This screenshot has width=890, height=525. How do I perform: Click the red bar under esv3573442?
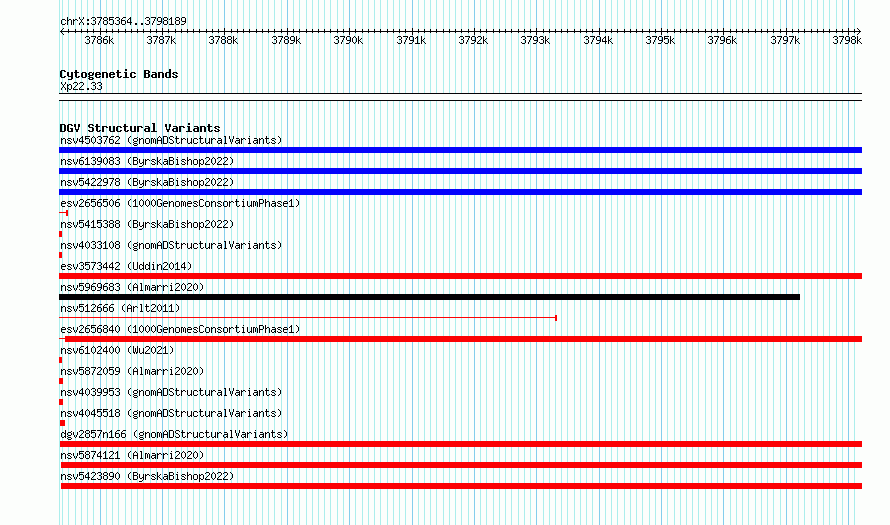point(460,276)
